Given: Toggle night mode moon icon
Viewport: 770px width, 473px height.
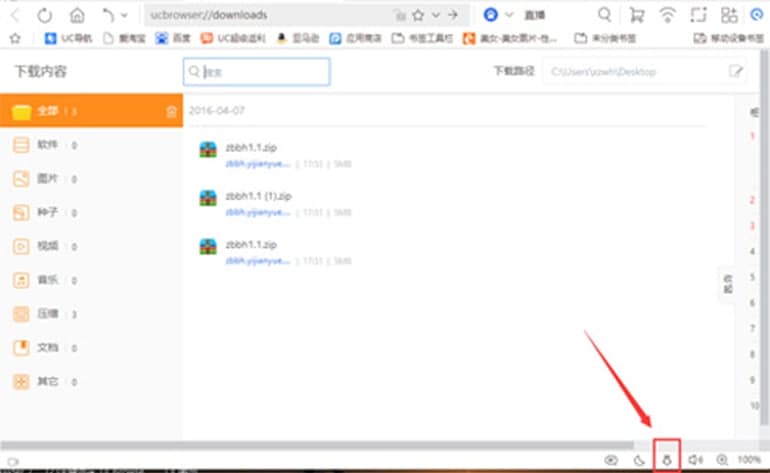Looking at the screenshot, I should (x=639, y=460).
